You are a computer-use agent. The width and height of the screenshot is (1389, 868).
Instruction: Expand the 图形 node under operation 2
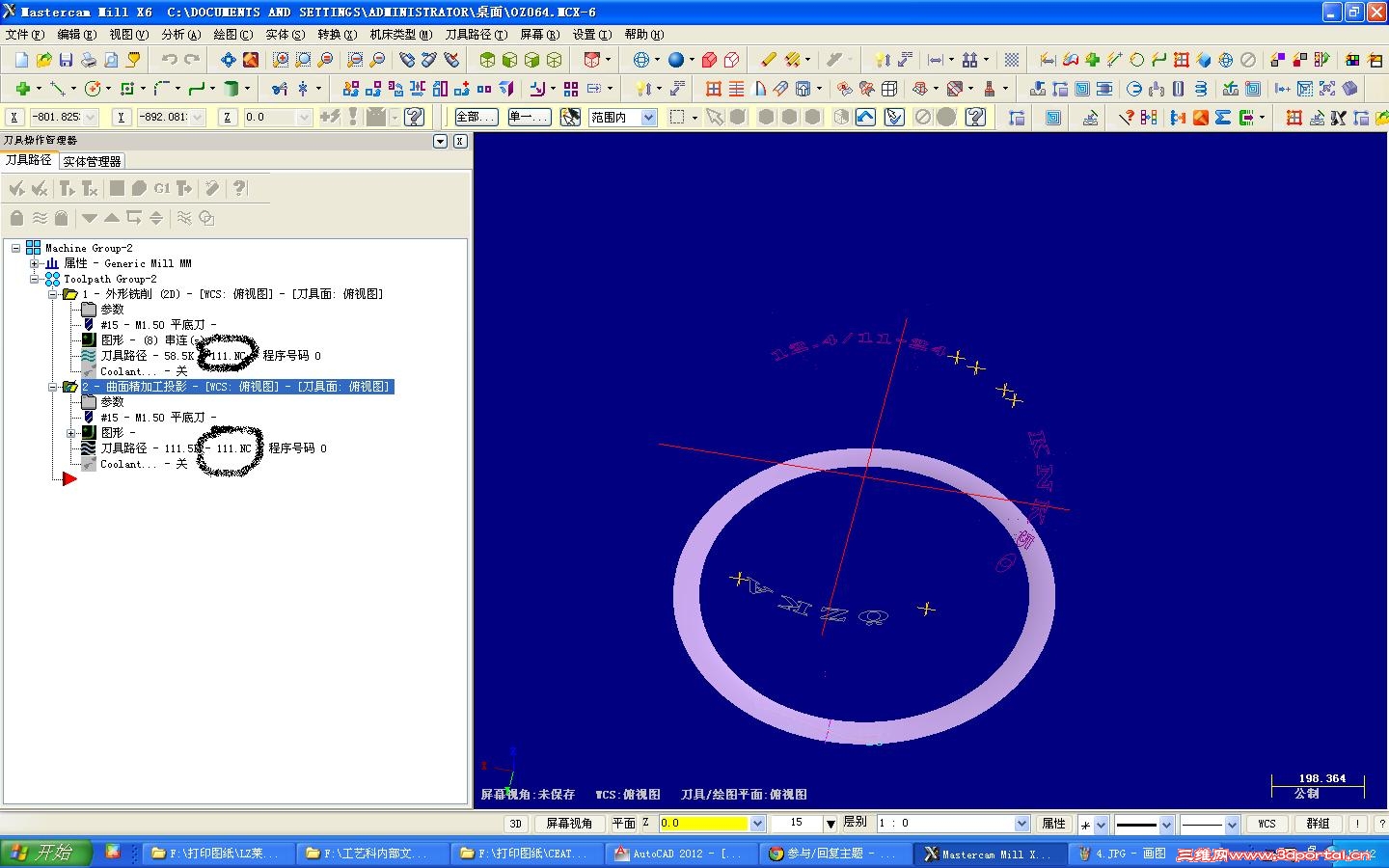(70, 433)
